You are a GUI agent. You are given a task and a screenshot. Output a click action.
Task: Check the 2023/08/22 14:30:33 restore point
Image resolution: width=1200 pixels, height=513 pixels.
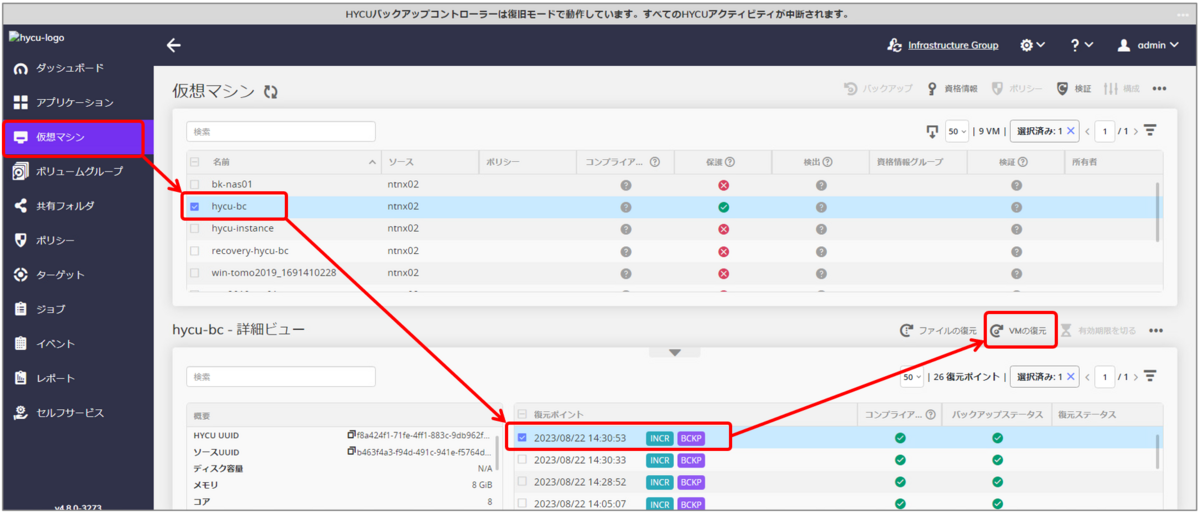click(522, 460)
